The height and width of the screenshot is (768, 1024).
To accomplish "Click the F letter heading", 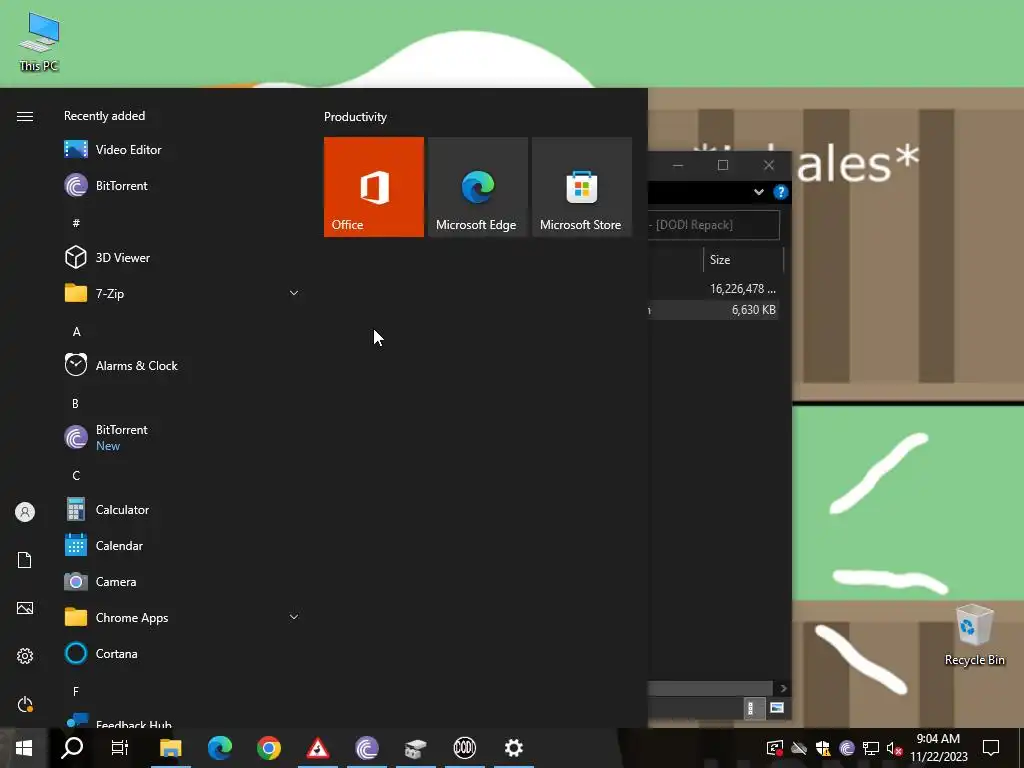I will coord(76,691).
